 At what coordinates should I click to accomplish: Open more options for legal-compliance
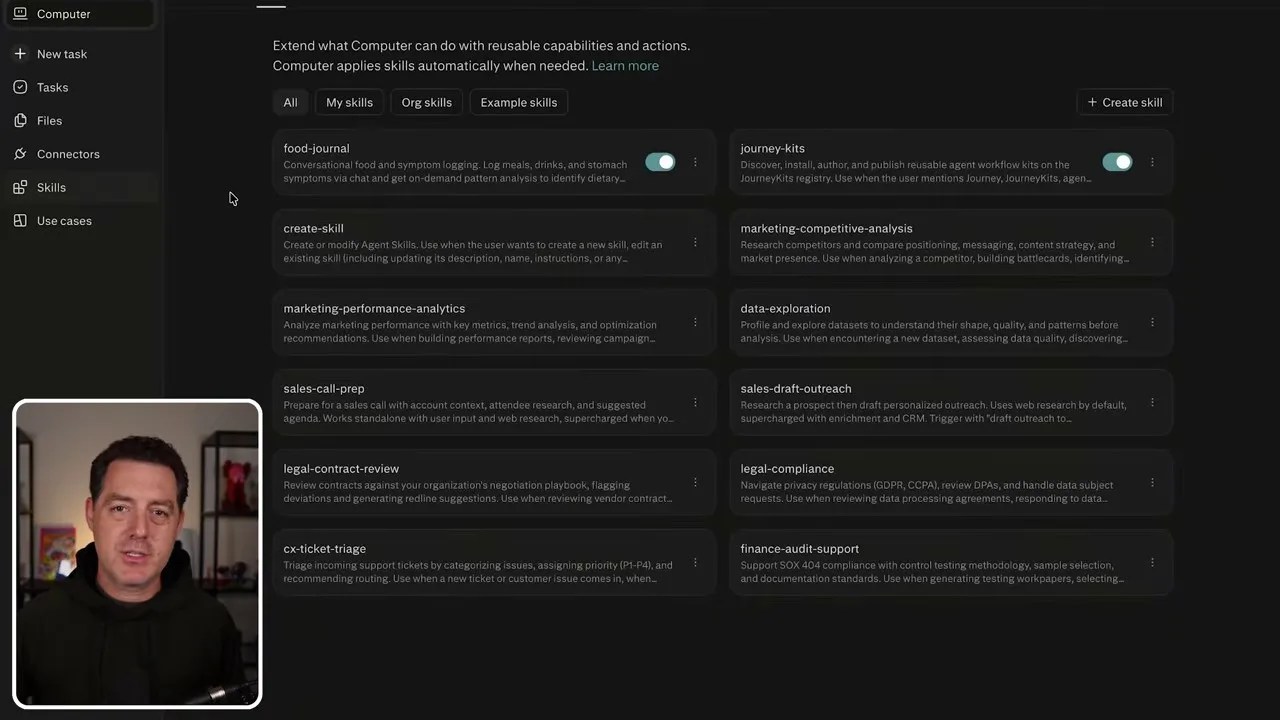click(x=1152, y=482)
